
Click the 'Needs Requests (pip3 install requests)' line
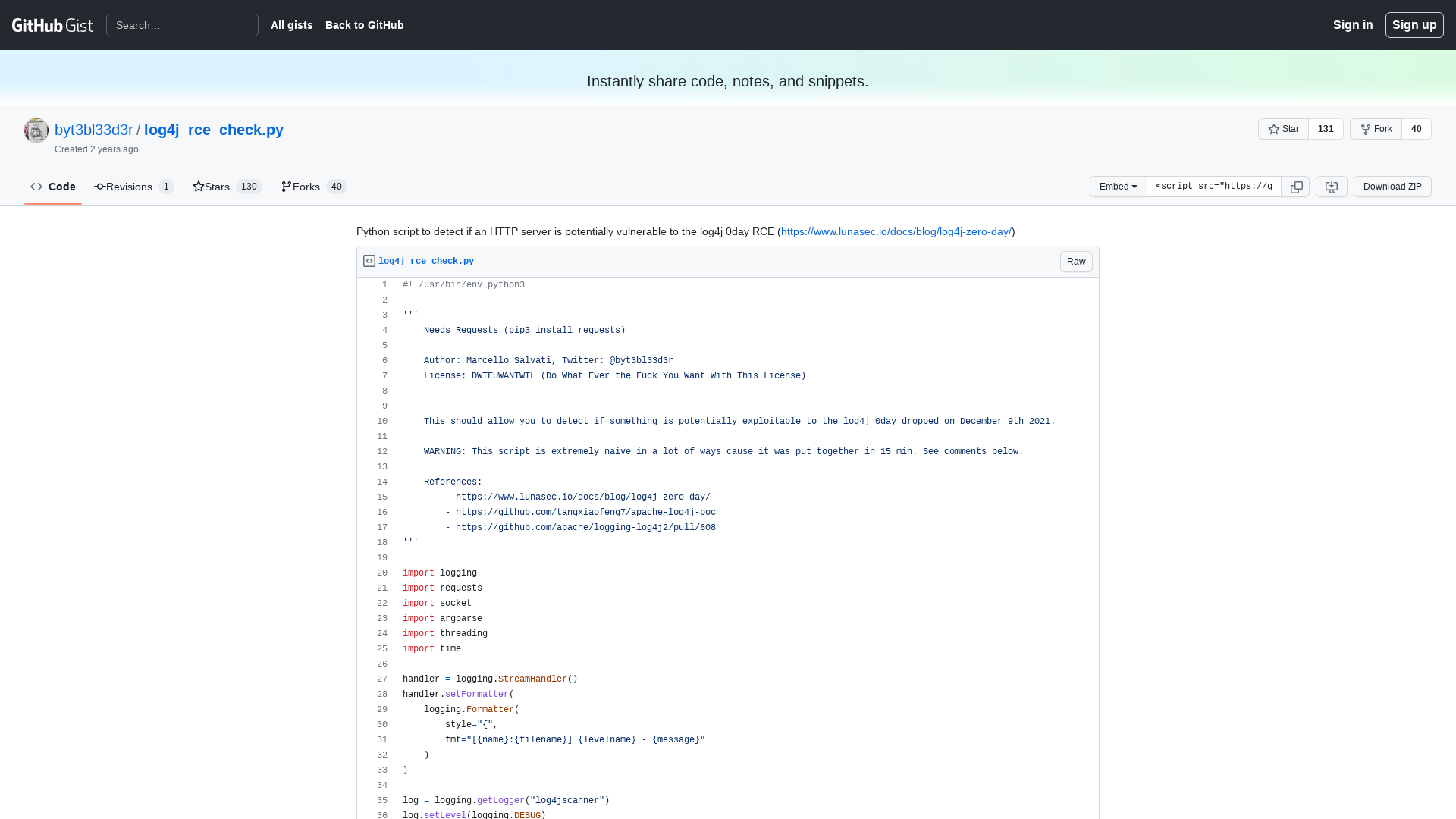525,331
